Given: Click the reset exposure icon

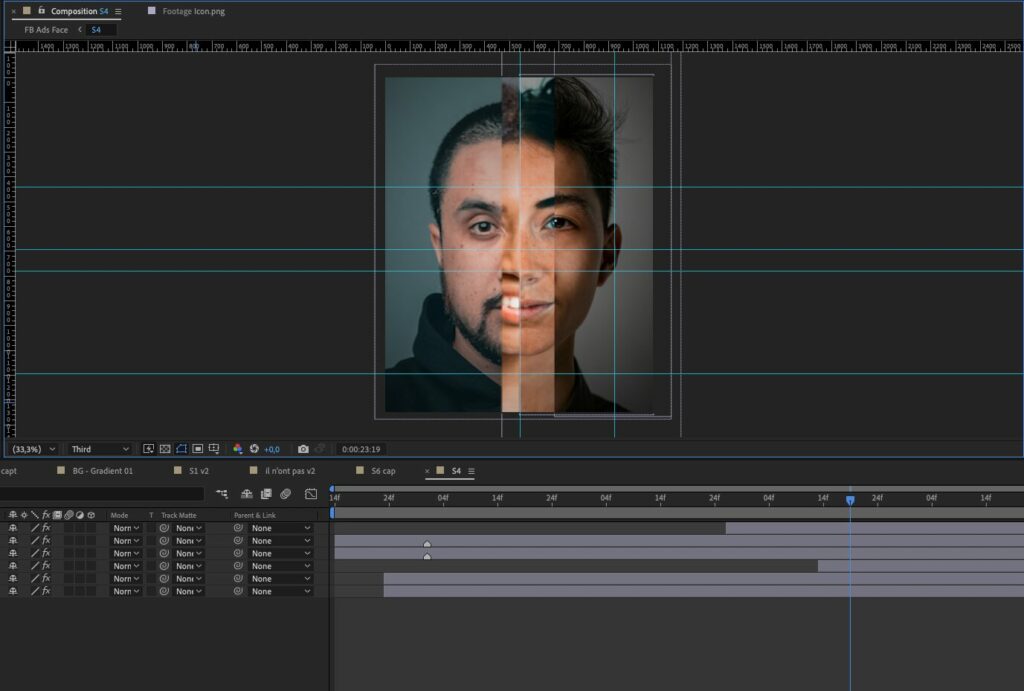Looking at the screenshot, I should click(x=254, y=450).
